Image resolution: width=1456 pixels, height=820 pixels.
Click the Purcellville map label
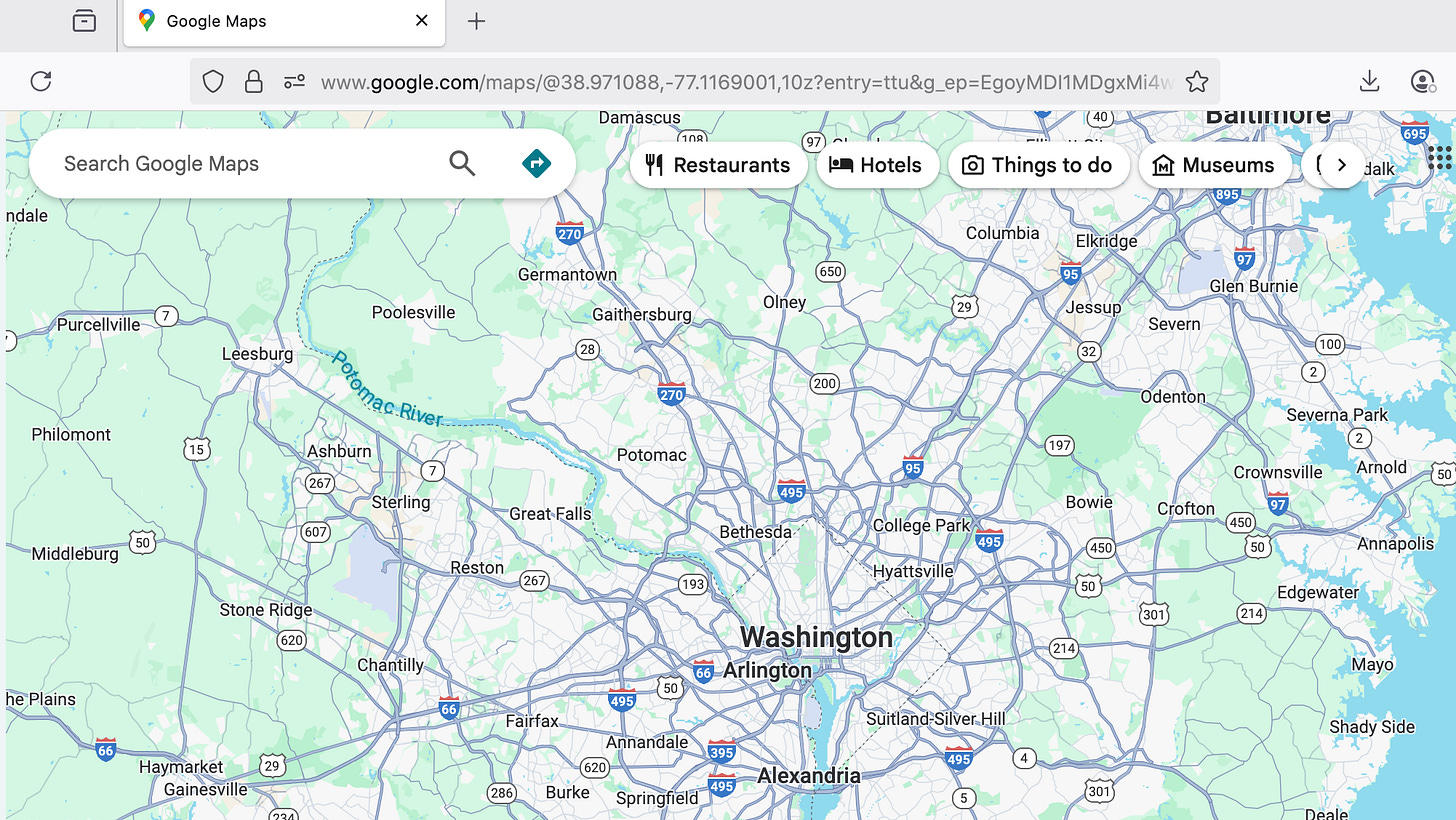(x=99, y=324)
